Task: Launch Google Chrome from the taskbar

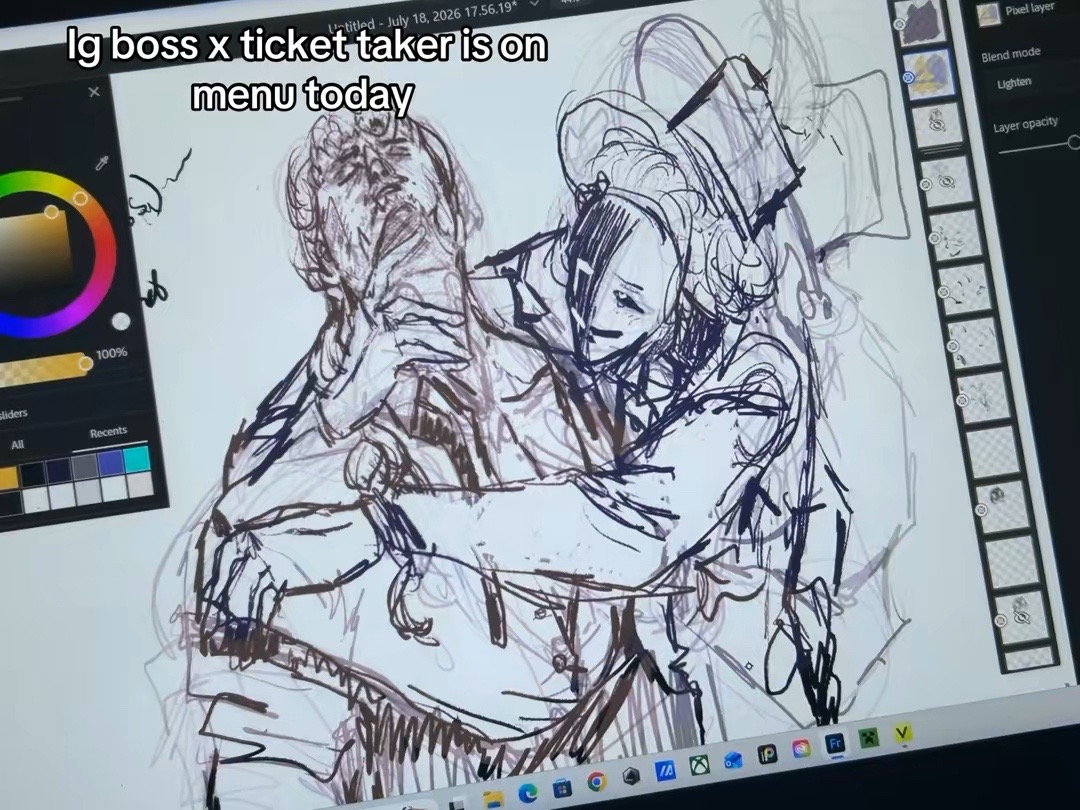Action: coord(596,781)
